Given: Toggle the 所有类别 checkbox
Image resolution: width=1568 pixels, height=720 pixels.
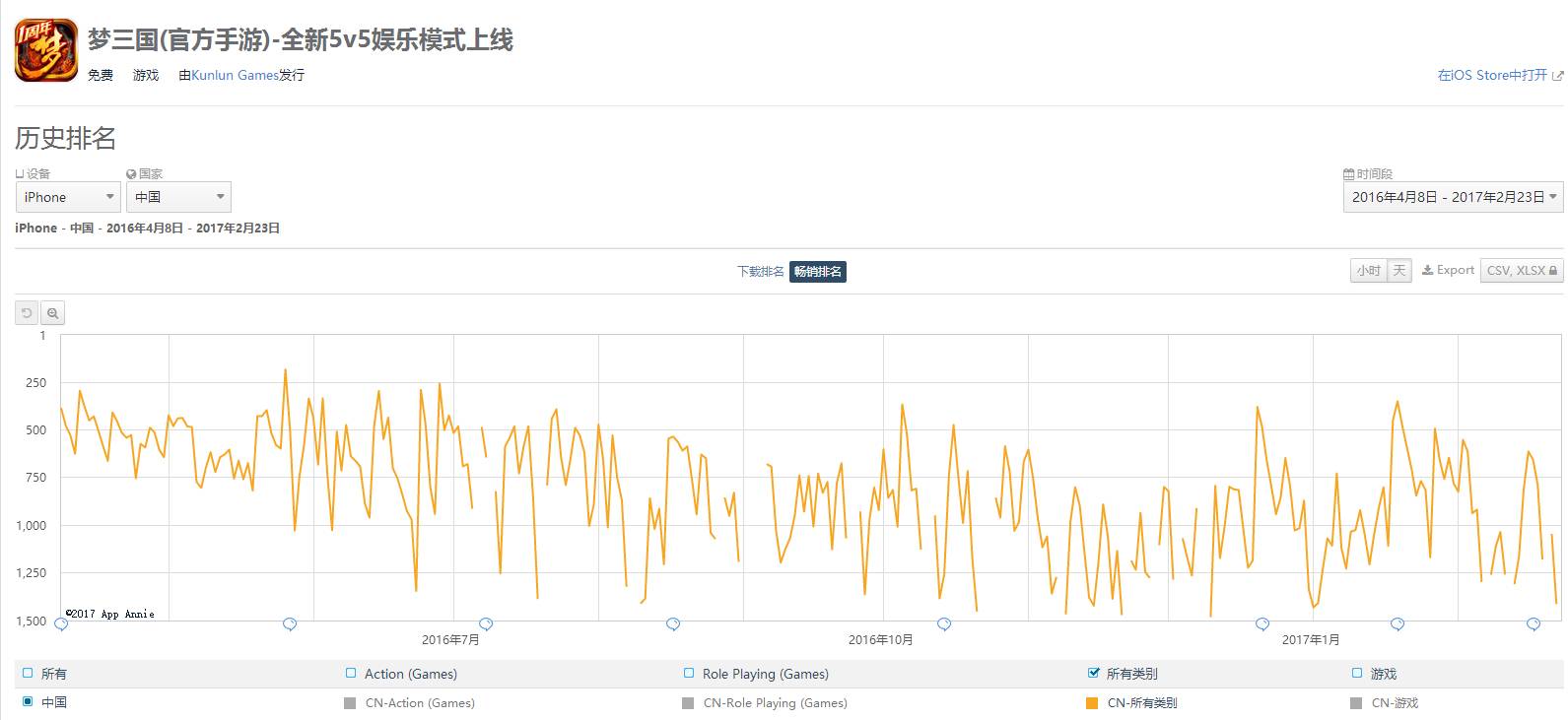Looking at the screenshot, I should 1093,674.
